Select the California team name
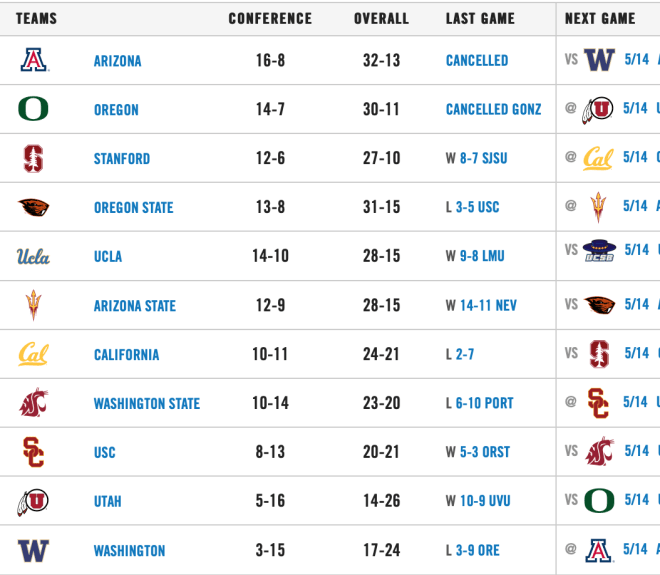The image size is (660, 575). pos(126,354)
